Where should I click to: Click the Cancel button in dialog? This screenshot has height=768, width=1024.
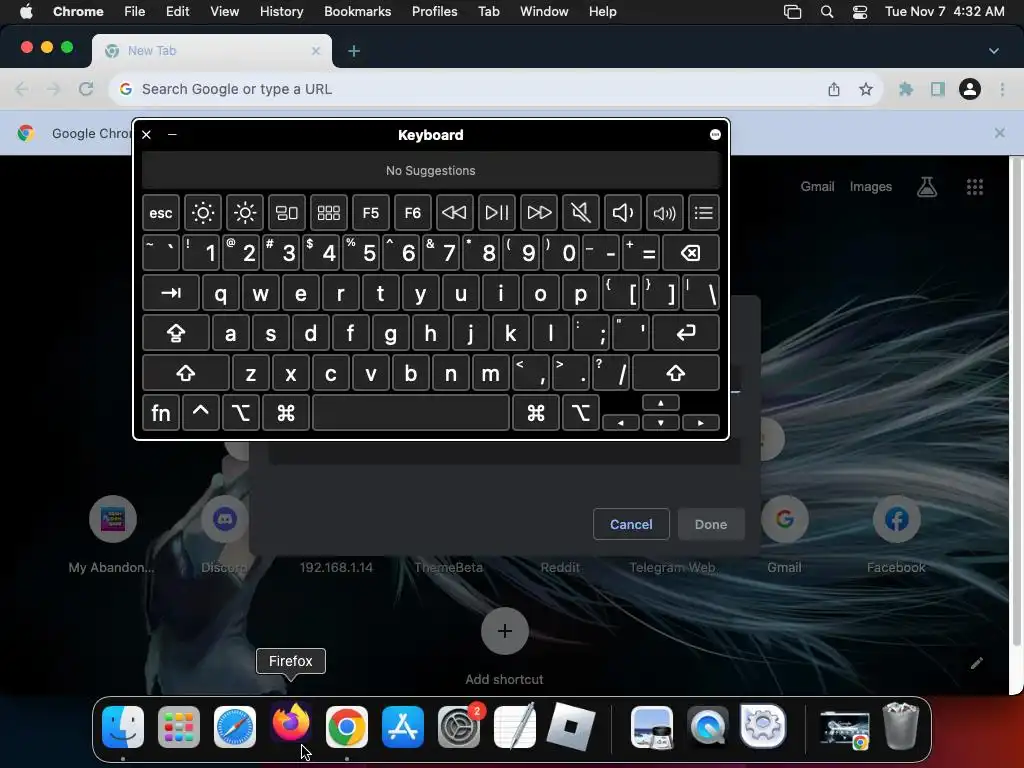click(x=631, y=524)
